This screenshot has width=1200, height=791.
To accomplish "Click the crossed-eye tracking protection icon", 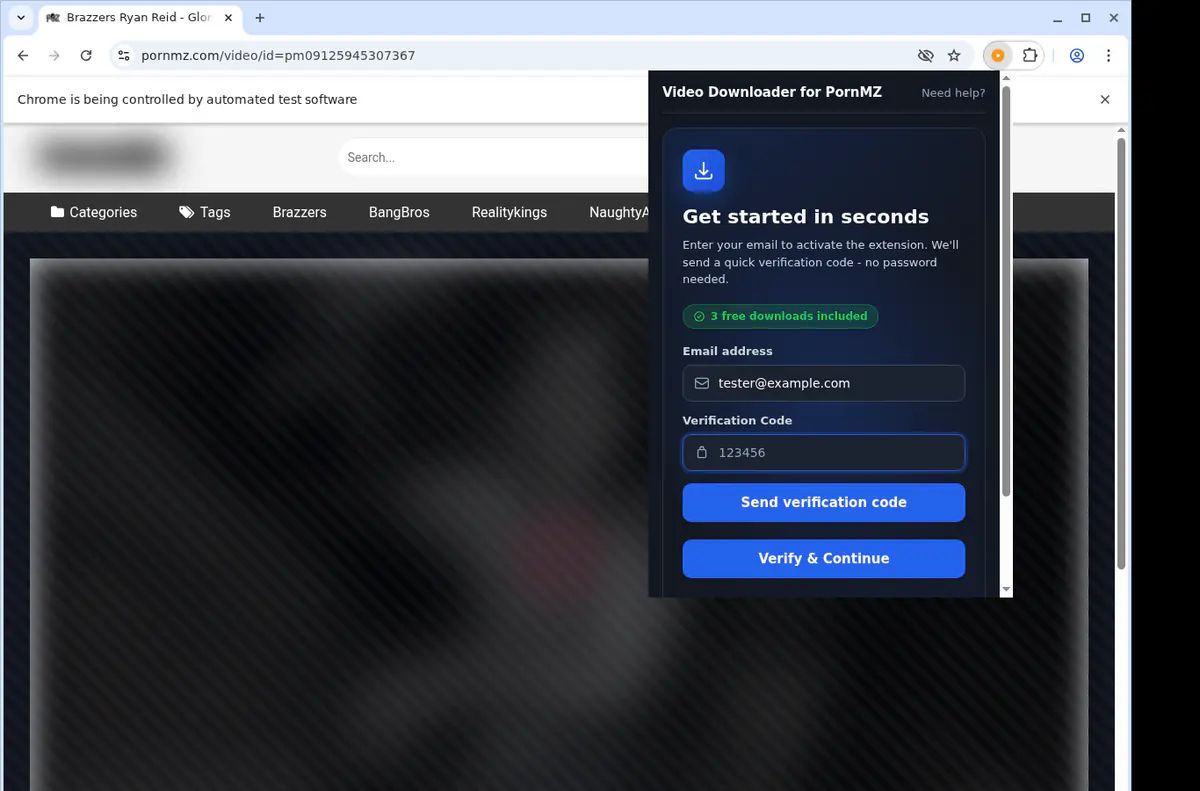I will 925,56.
